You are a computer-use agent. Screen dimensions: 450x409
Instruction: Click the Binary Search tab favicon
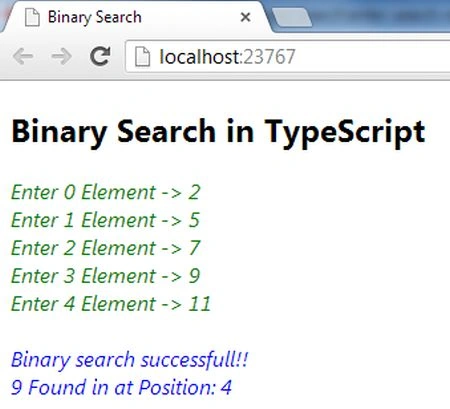click(32, 17)
